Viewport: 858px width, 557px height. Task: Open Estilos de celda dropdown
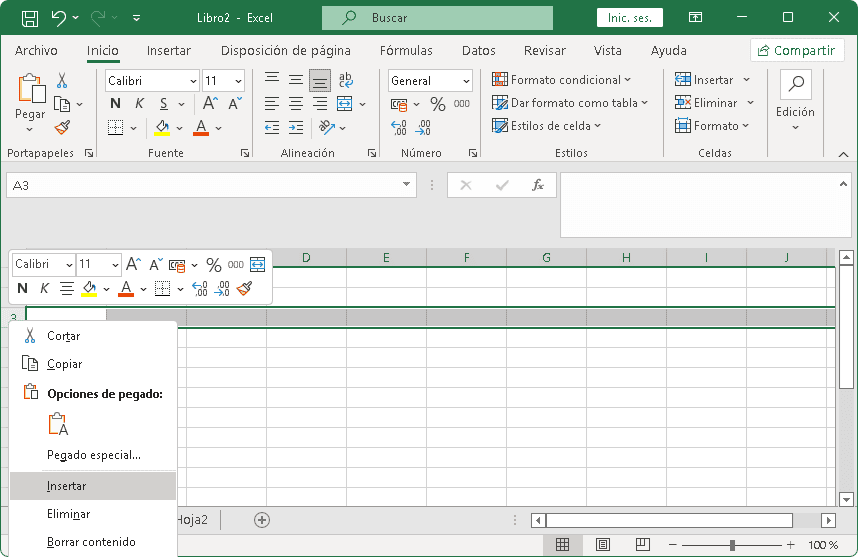pos(546,126)
